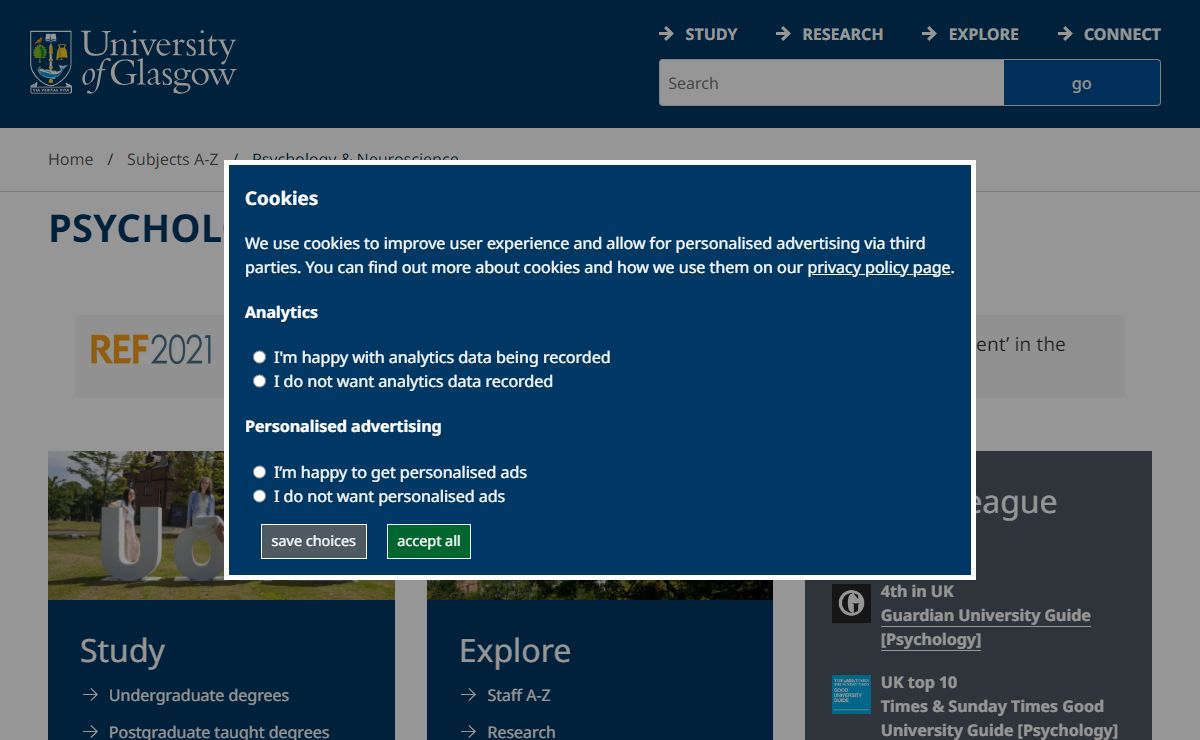Click the save choices button
The height and width of the screenshot is (740, 1200).
[314, 541]
